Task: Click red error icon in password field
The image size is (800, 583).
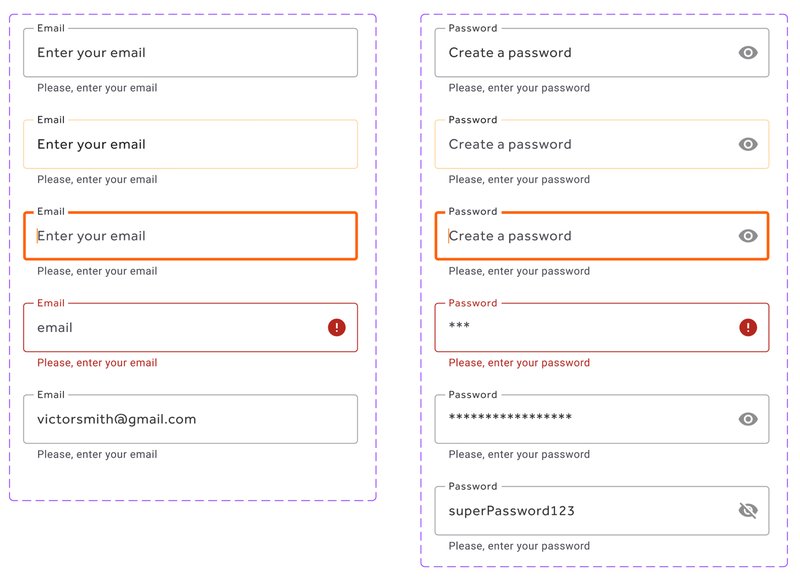Action: coord(747,327)
